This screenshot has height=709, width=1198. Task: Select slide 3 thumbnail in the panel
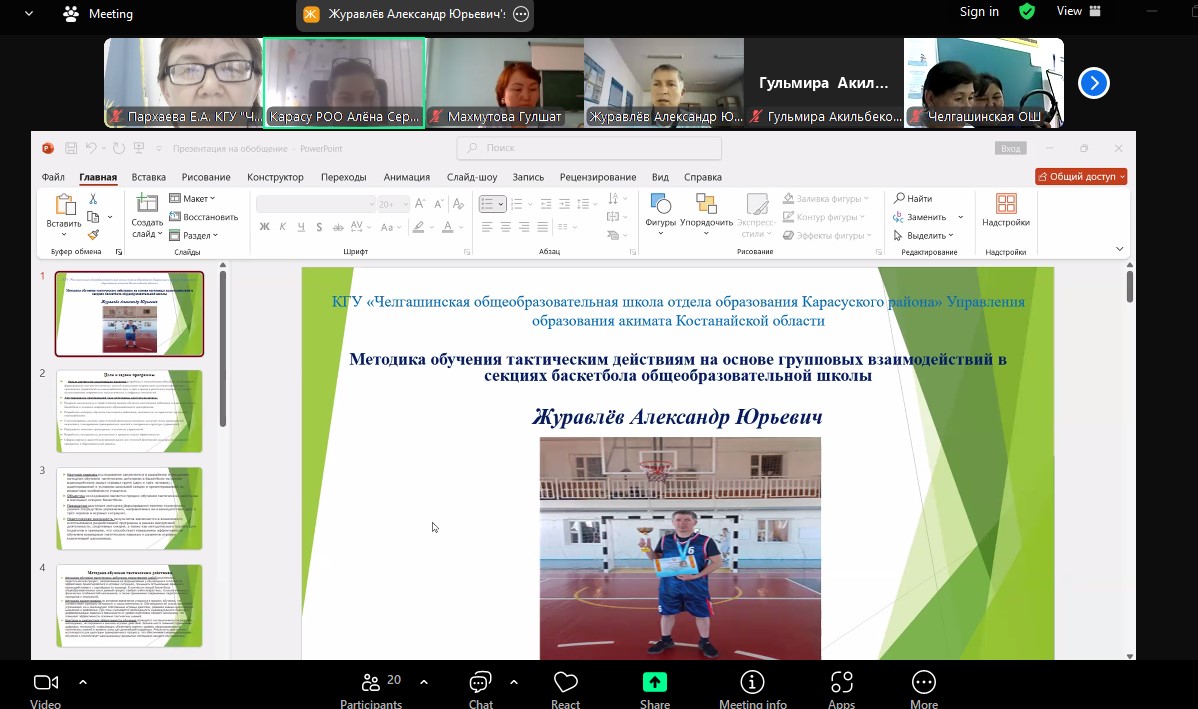click(x=129, y=508)
